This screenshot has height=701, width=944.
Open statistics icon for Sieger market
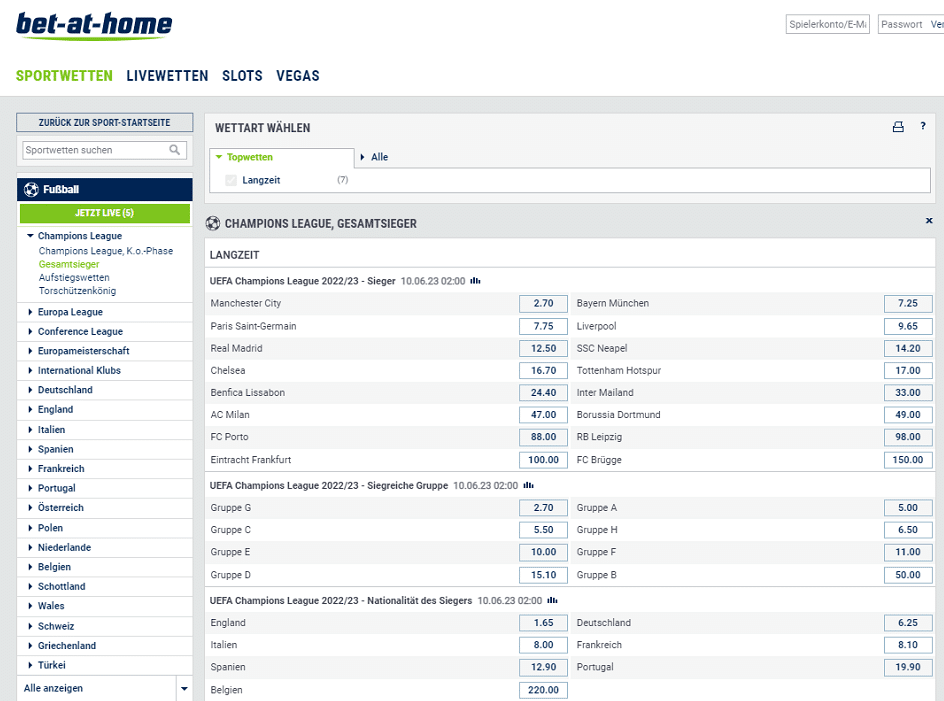(x=476, y=281)
